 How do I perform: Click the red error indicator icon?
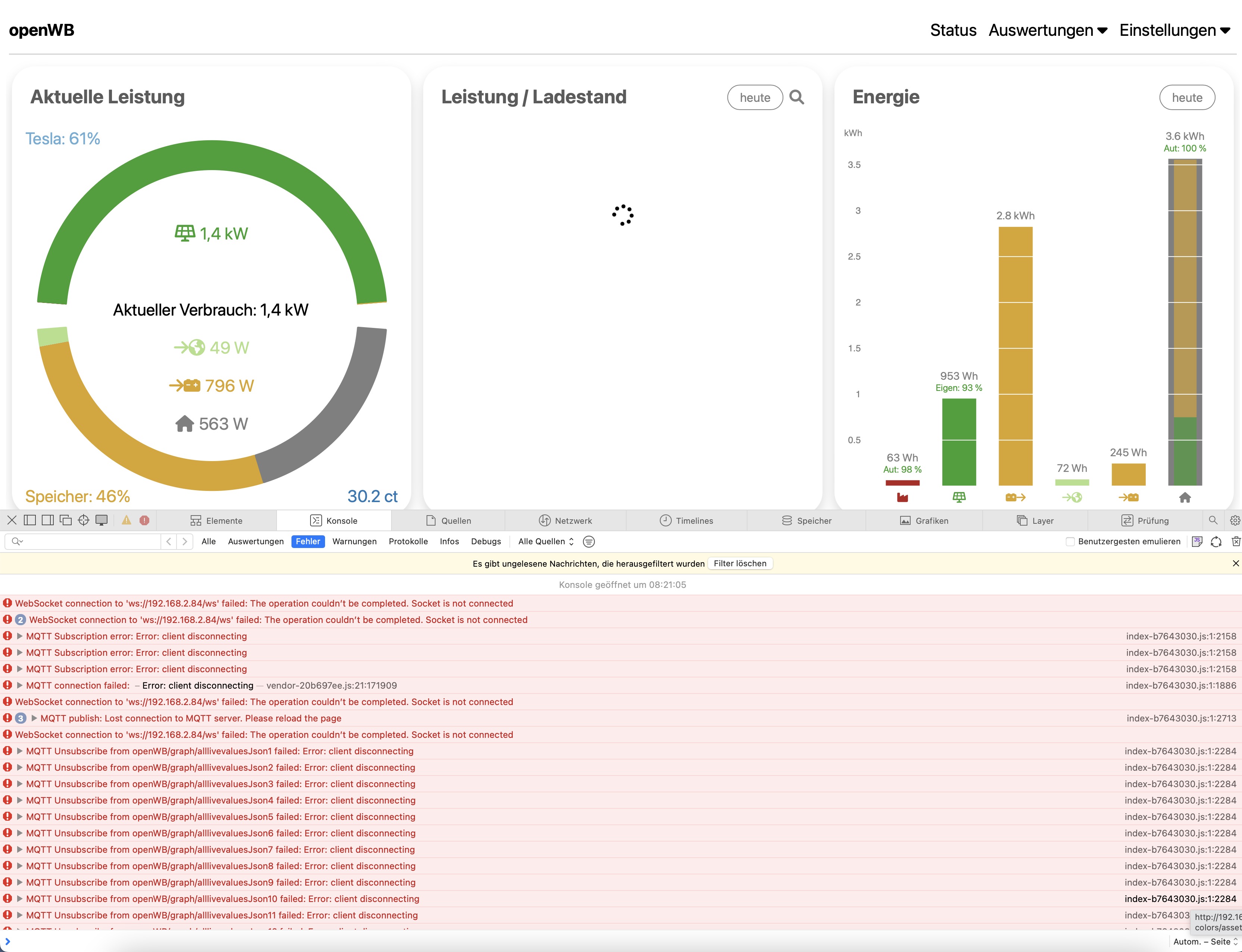point(144,520)
